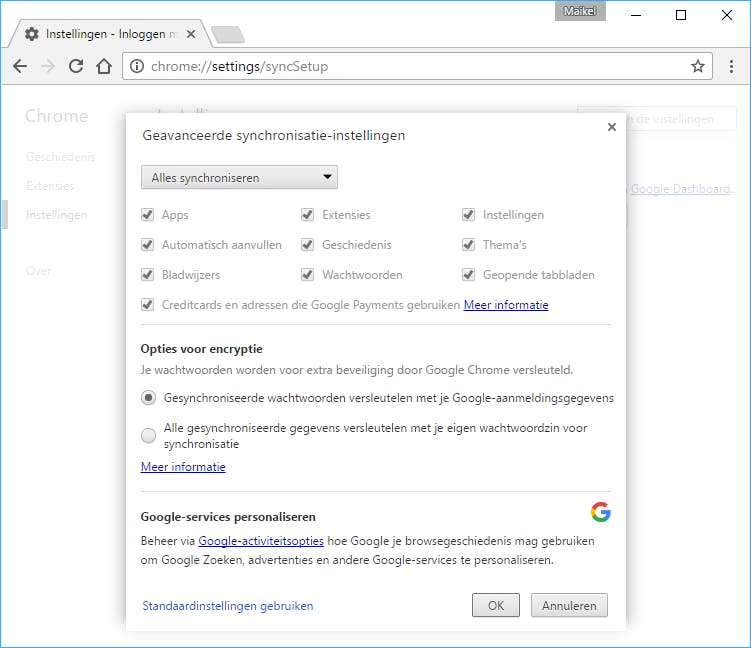Toggle the Apps checkbox

pyautogui.click(x=148, y=215)
